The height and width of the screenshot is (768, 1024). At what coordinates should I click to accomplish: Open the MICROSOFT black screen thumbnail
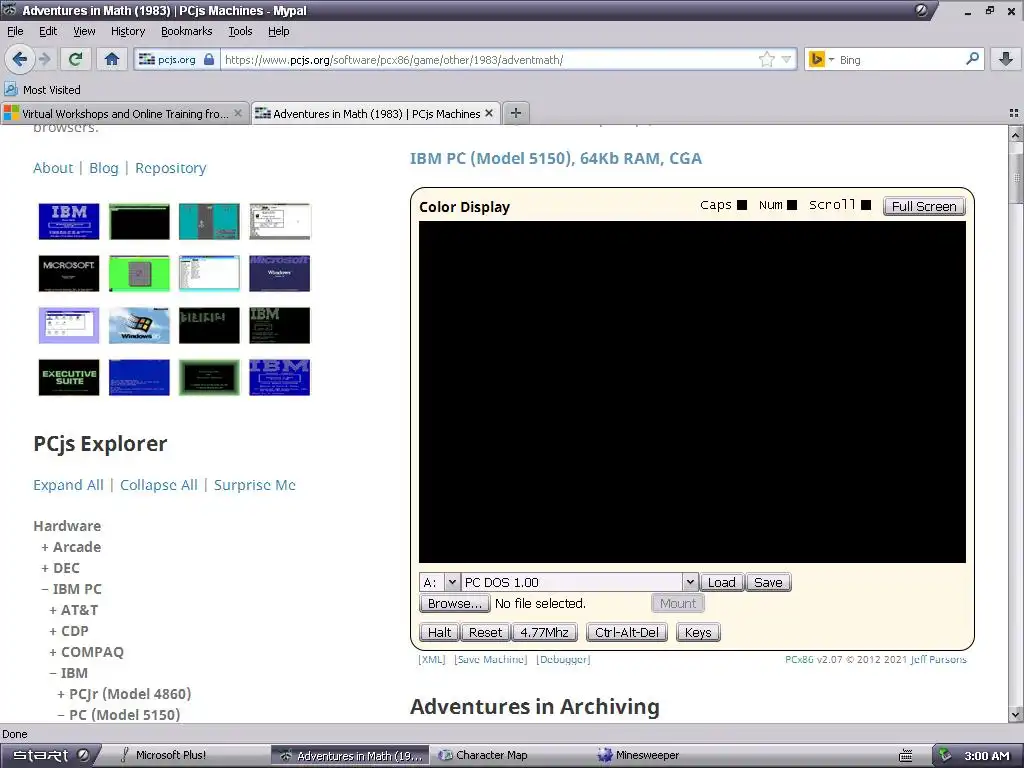pos(69,273)
